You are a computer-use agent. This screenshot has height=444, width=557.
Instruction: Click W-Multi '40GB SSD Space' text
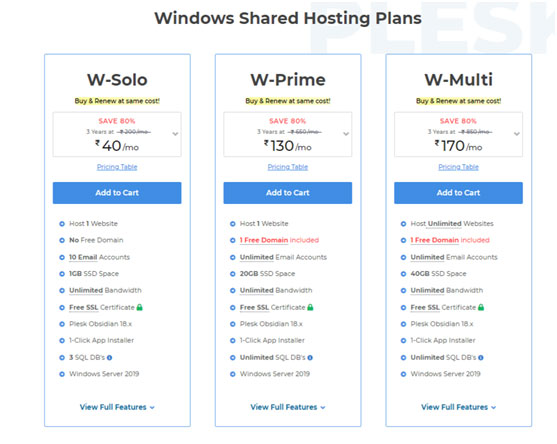[438, 274]
